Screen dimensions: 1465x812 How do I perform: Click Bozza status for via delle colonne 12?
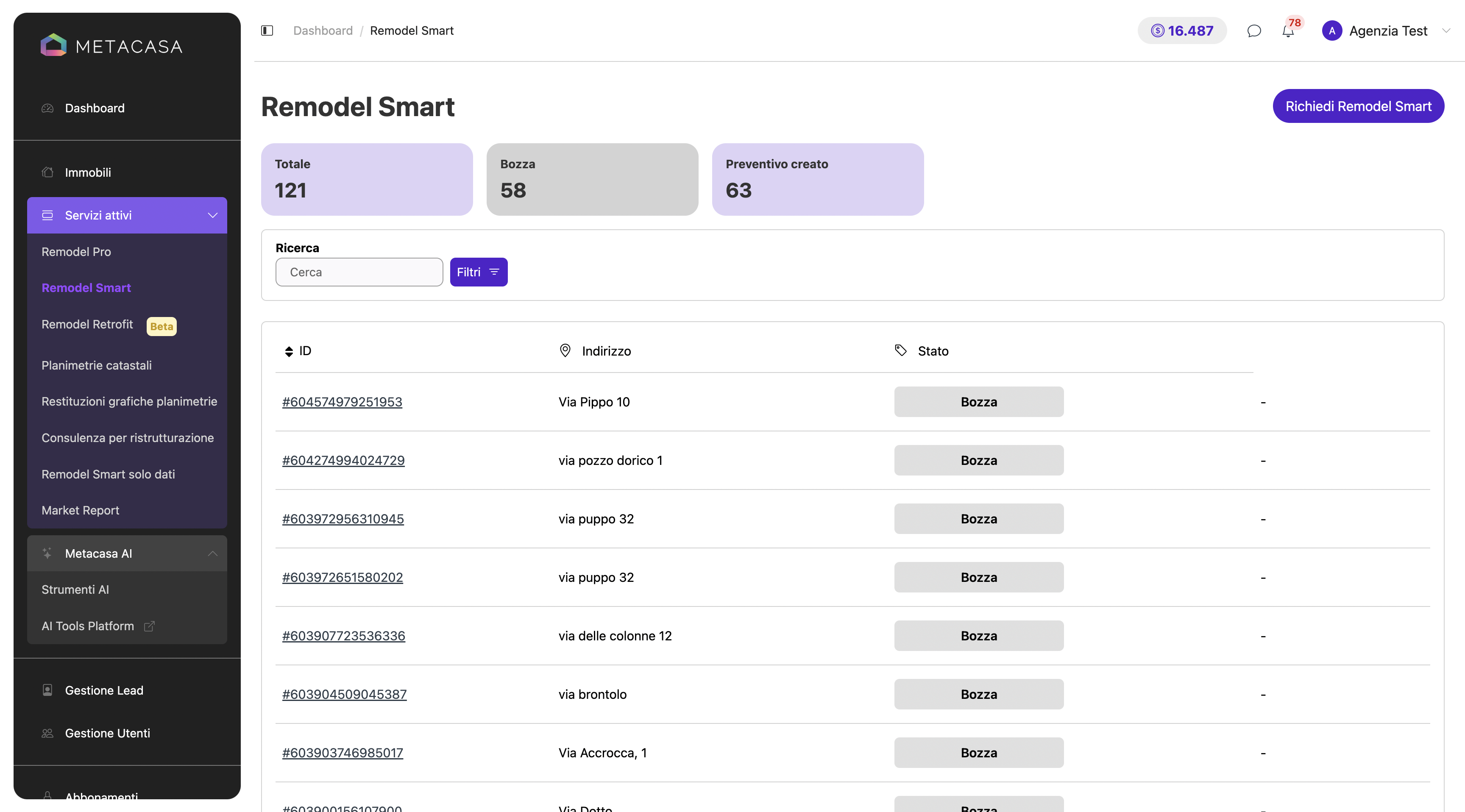(978, 636)
